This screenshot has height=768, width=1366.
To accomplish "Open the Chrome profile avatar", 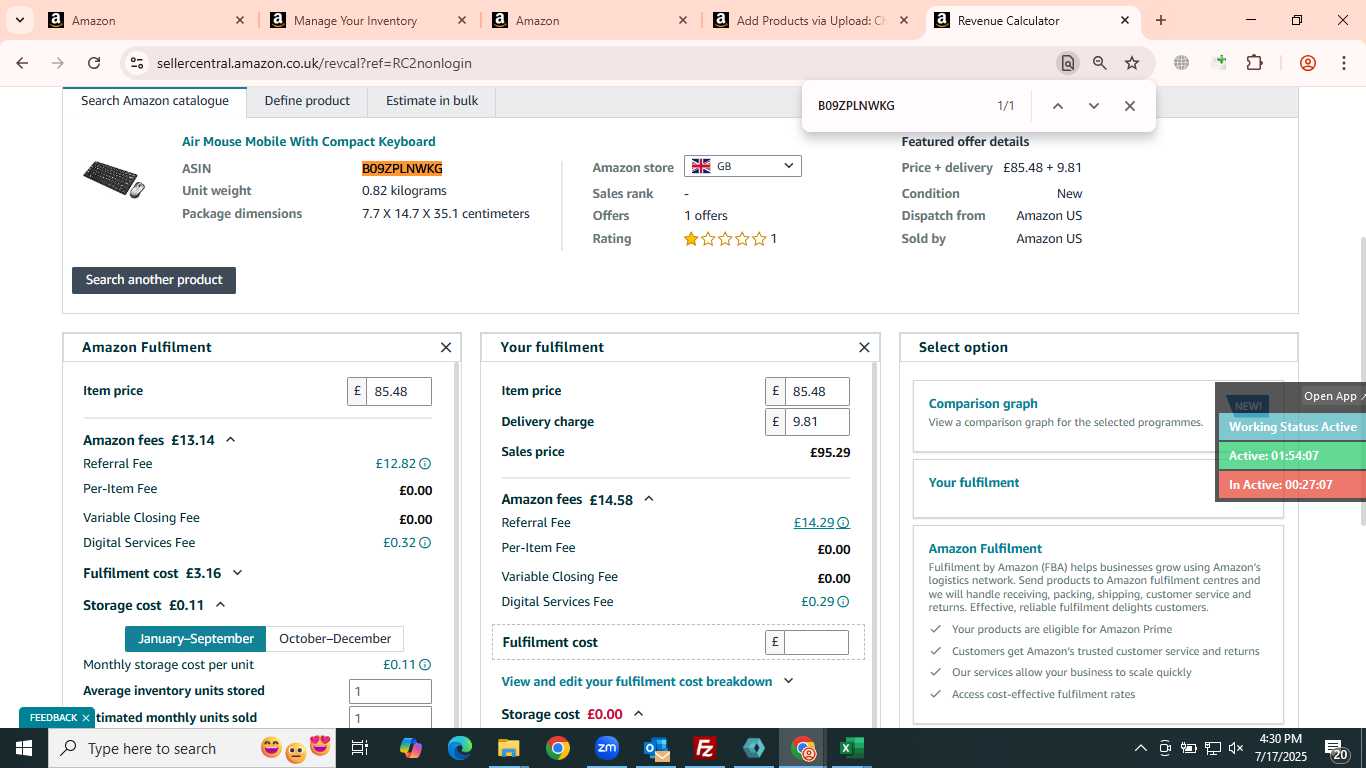I will pyautogui.click(x=1308, y=63).
